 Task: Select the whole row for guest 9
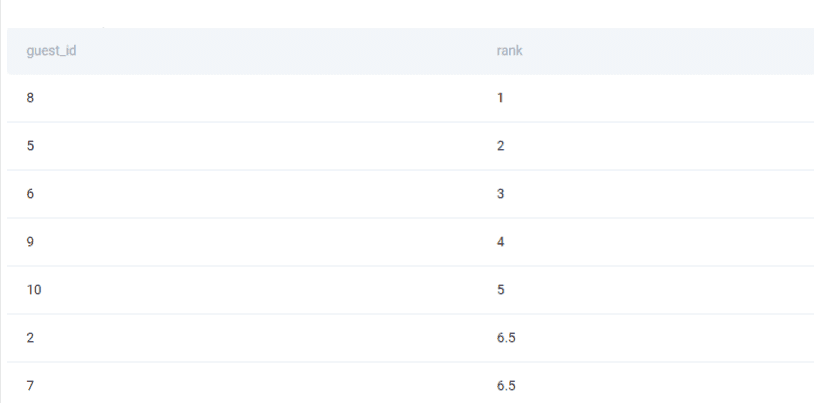tap(260, 242)
